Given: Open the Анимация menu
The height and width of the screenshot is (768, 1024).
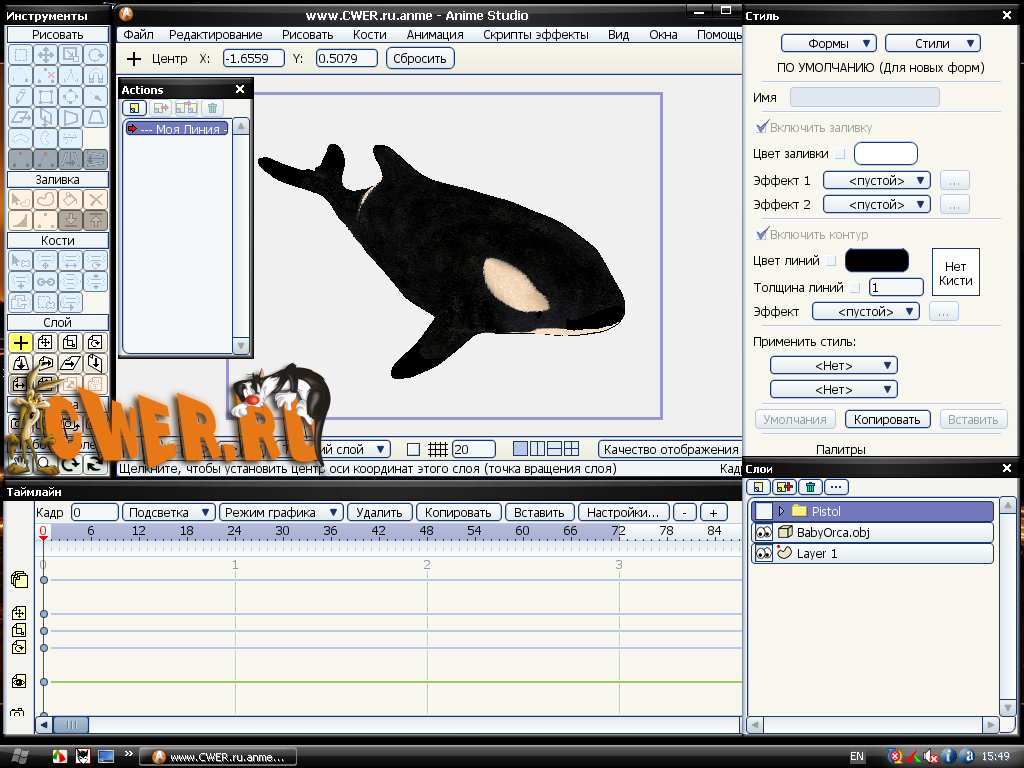Looking at the screenshot, I should [435, 34].
